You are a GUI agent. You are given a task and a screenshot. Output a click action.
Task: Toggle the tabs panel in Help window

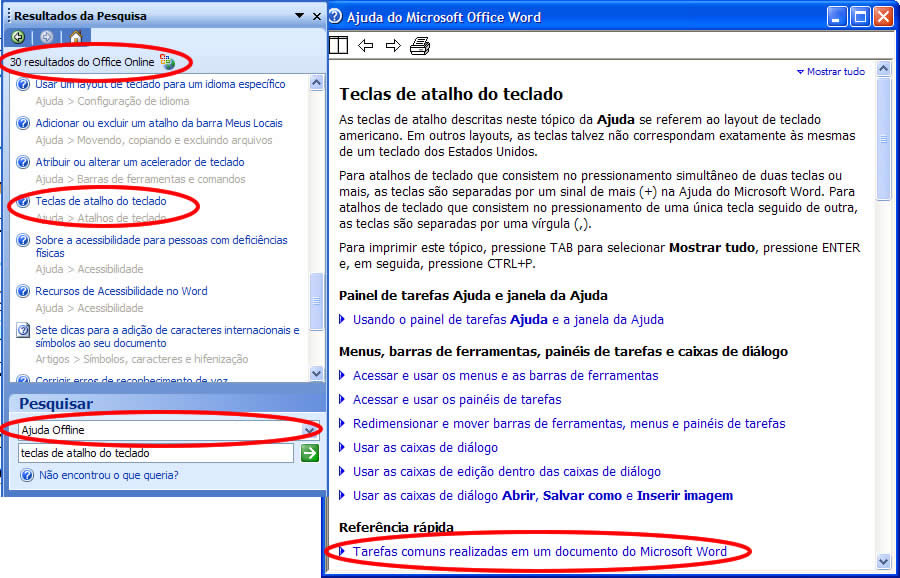point(339,45)
